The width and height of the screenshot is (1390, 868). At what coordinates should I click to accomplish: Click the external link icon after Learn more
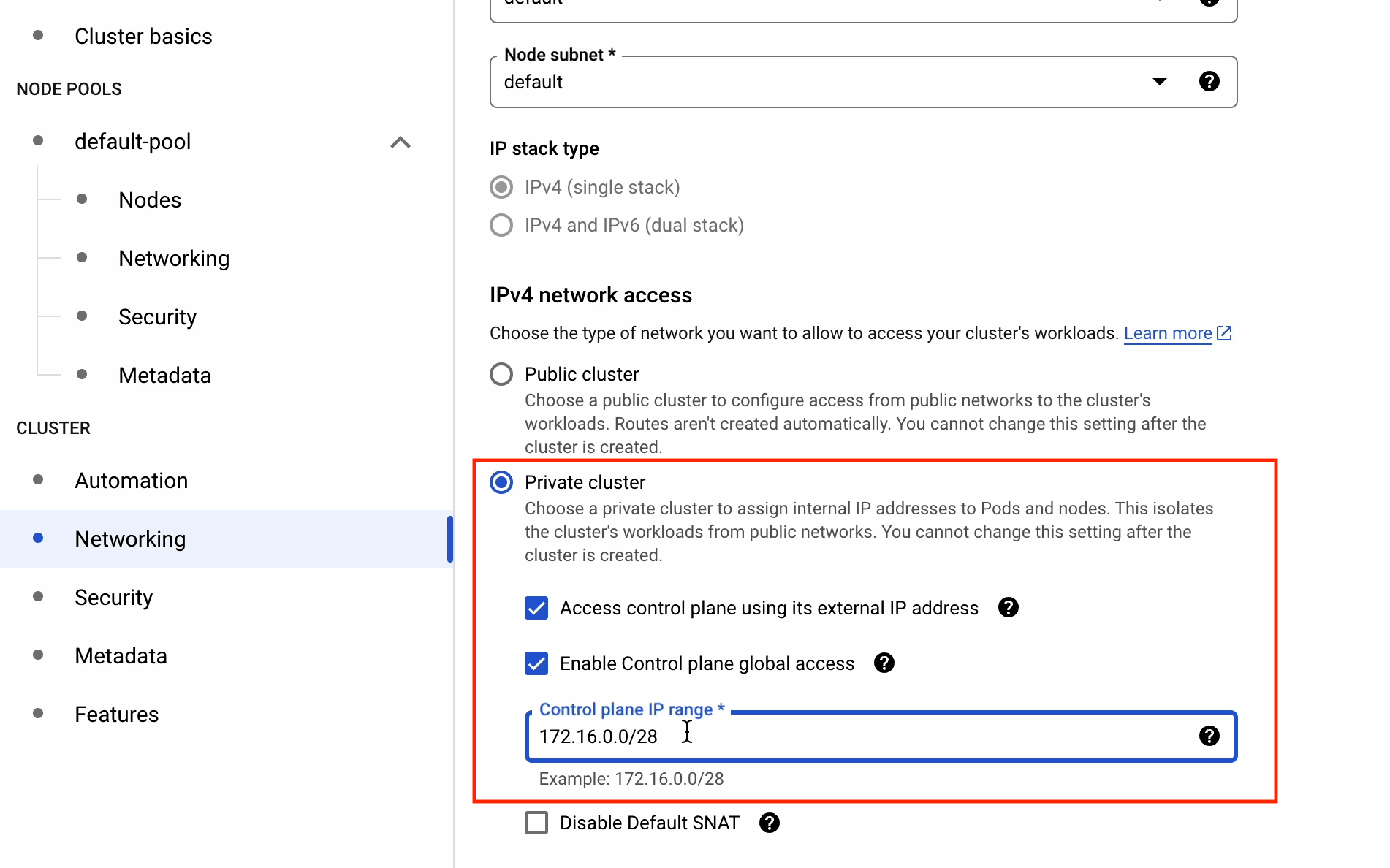coord(1224,333)
